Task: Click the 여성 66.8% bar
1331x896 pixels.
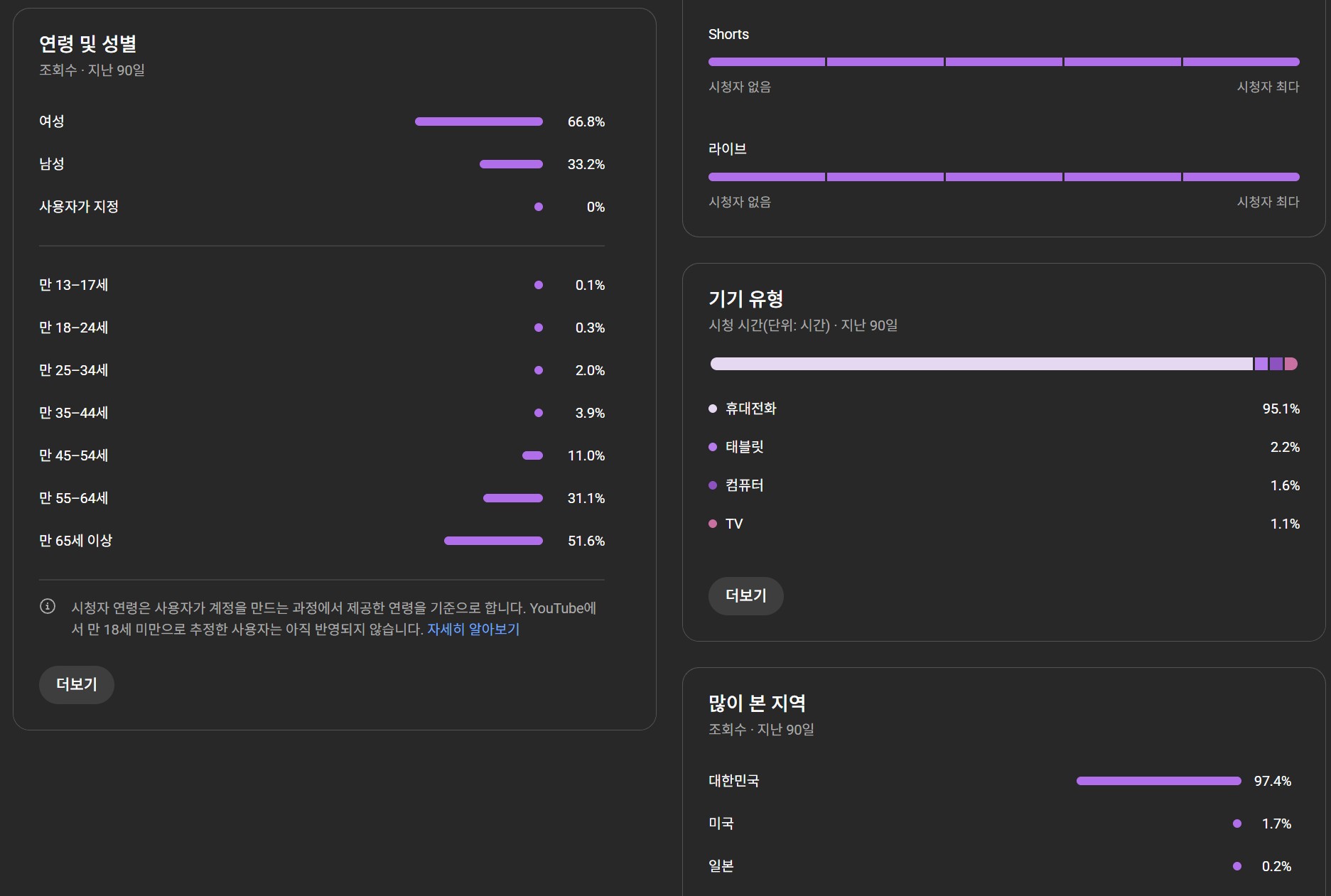Action: 478,122
